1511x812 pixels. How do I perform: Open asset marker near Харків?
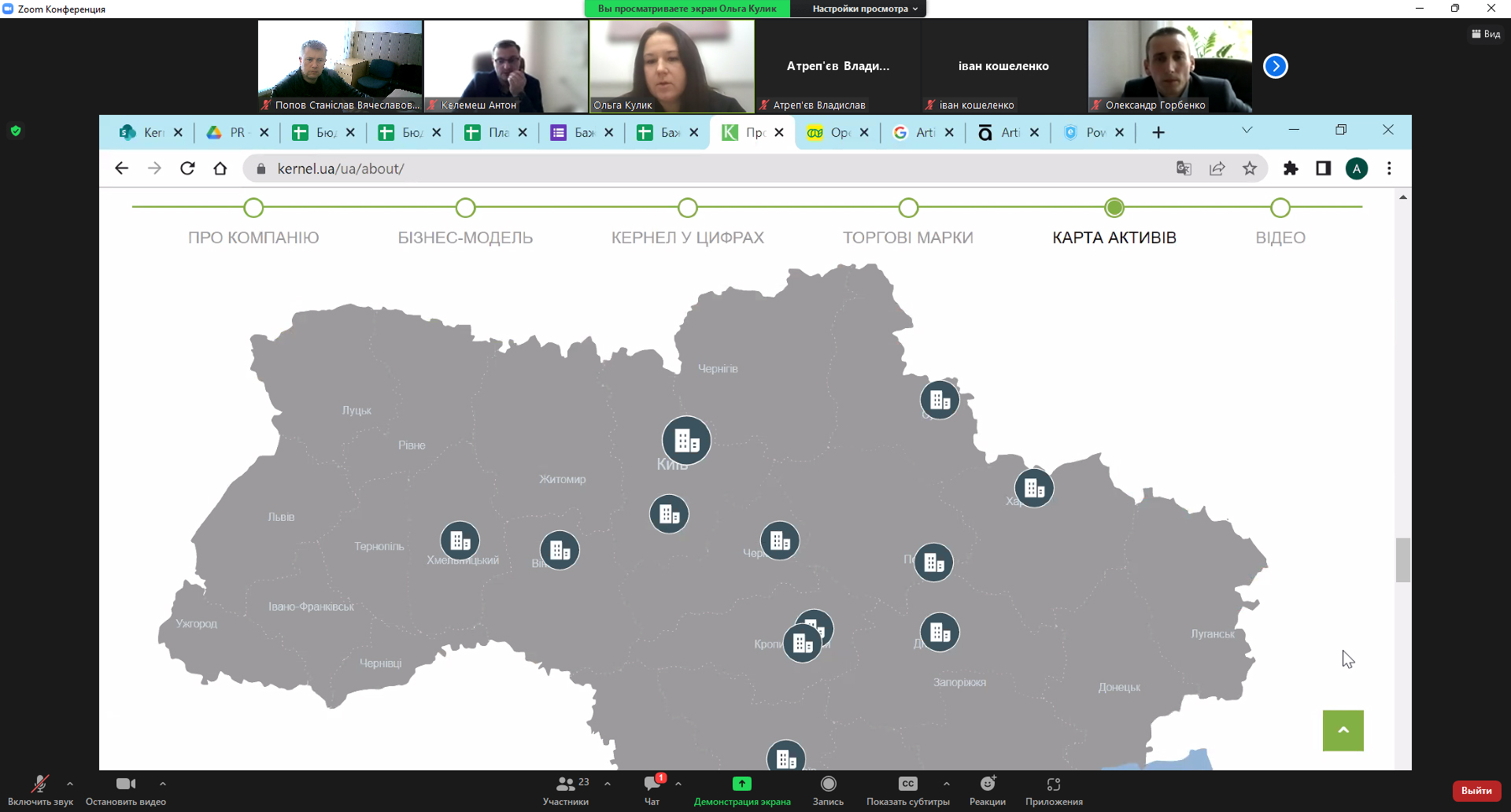coord(1034,489)
